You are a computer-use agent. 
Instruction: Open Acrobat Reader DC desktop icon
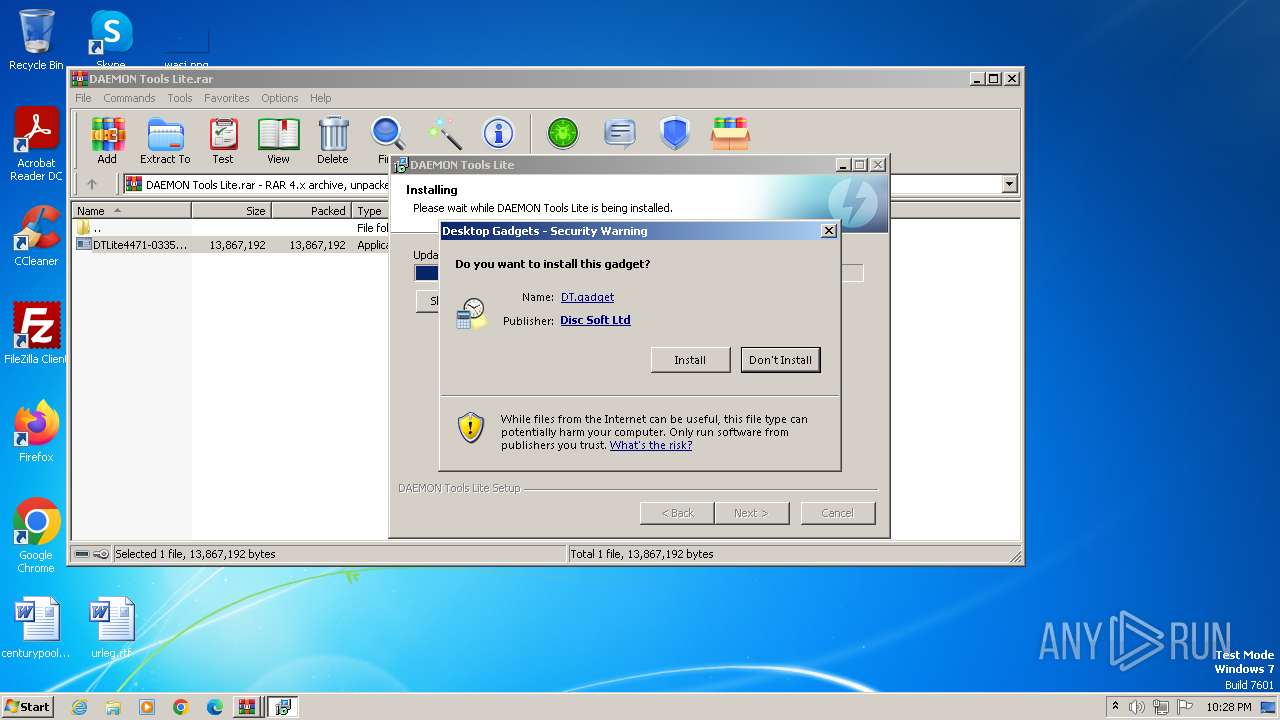pyautogui.click(x=36, y=145)
